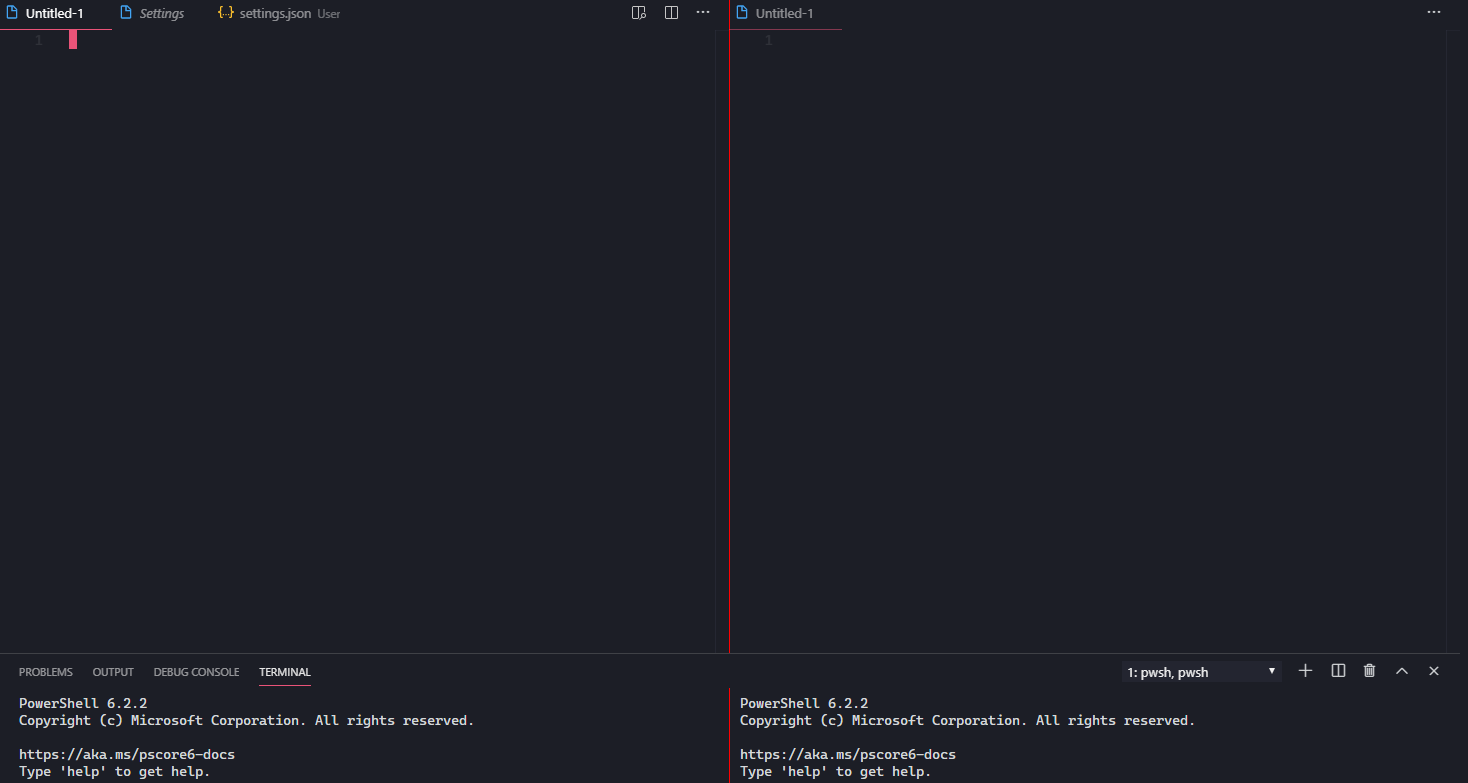Switch to the PROBLEMS panel
The width and height of the screenshot is (1468, 783).
coord(46,671)
